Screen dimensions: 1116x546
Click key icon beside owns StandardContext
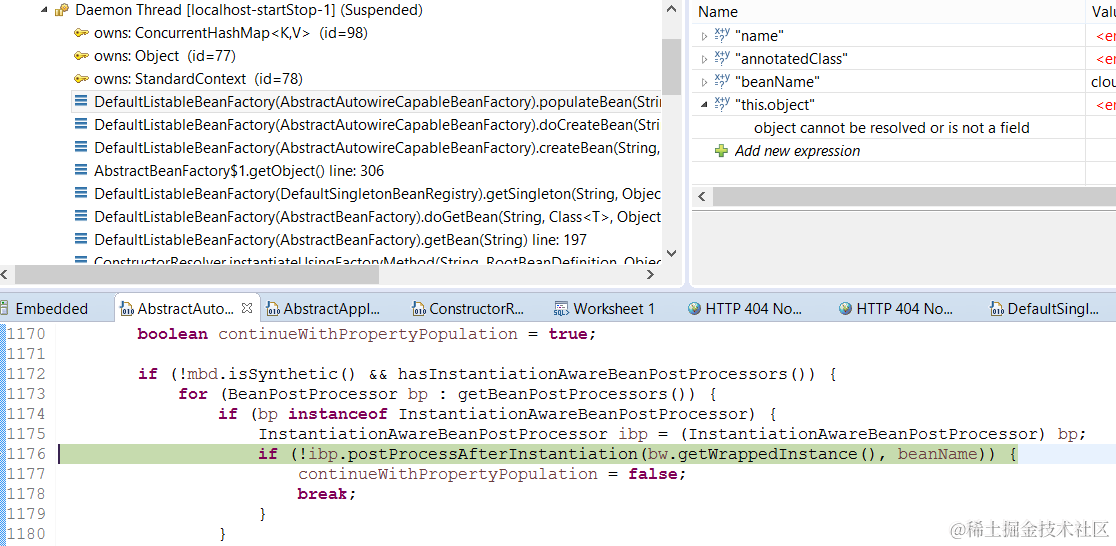81,79
